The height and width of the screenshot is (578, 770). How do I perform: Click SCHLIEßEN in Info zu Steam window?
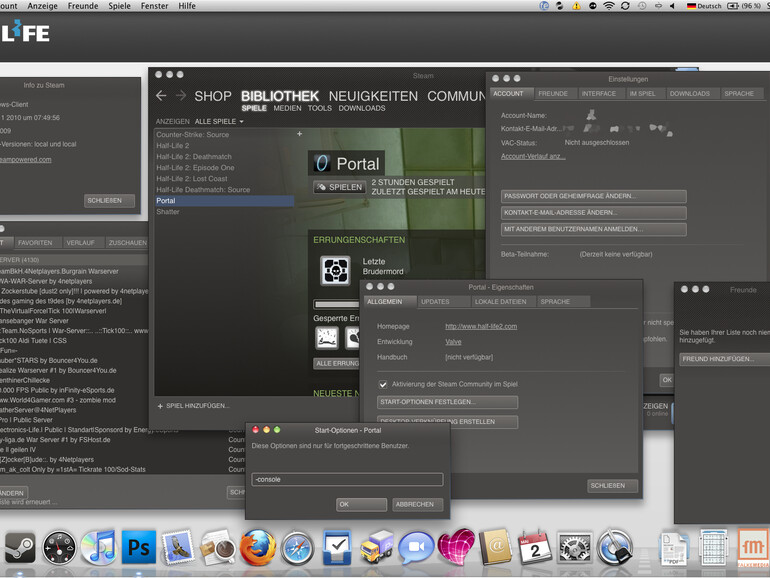[x=110, y=200]
